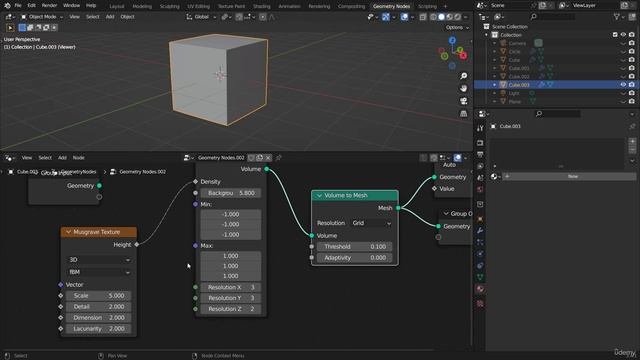Image resolution: width=640 pixels, height=360 pixels.
Task: Toggle Camera render camera icon in outliner
Action: pos(632,43)
